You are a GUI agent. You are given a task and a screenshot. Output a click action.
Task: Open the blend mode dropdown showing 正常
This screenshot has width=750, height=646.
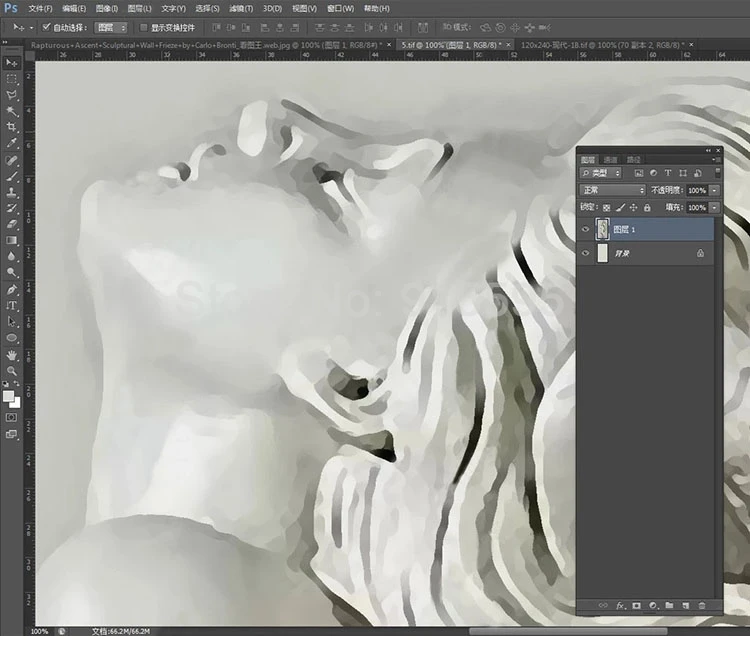[x=613, y=190]
